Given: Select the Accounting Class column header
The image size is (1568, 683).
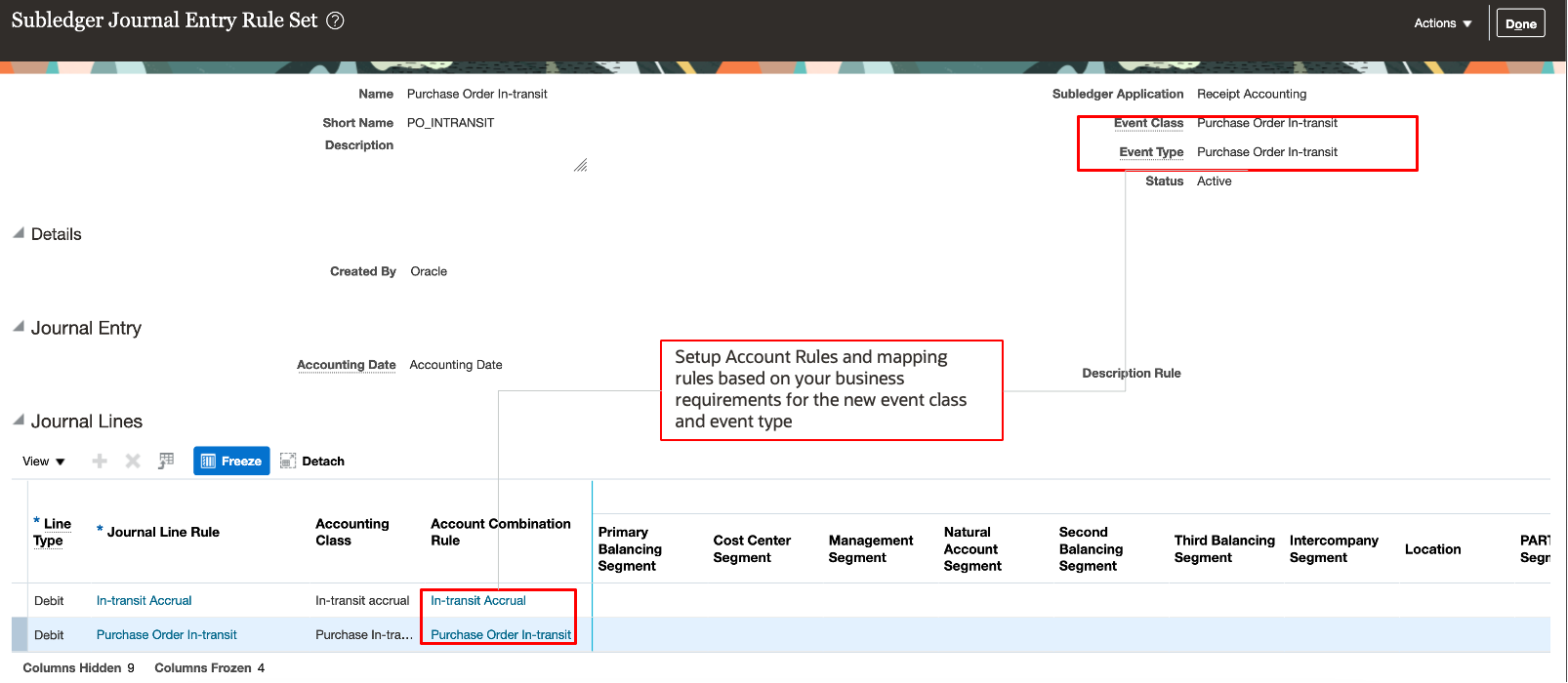Looking at the screenshot, I should coord(352,532).
